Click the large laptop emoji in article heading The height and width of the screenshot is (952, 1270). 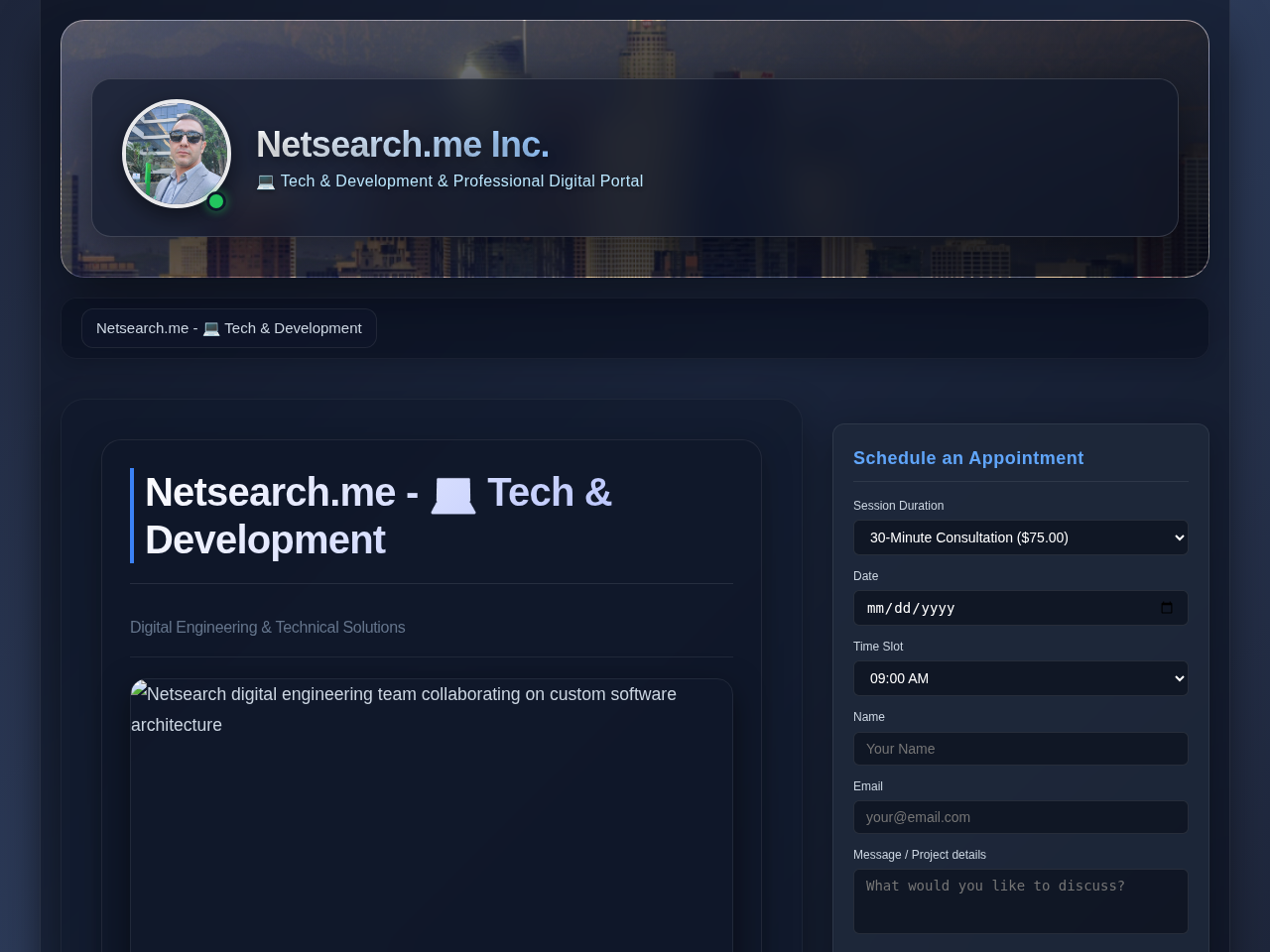(x=452, y=494)
